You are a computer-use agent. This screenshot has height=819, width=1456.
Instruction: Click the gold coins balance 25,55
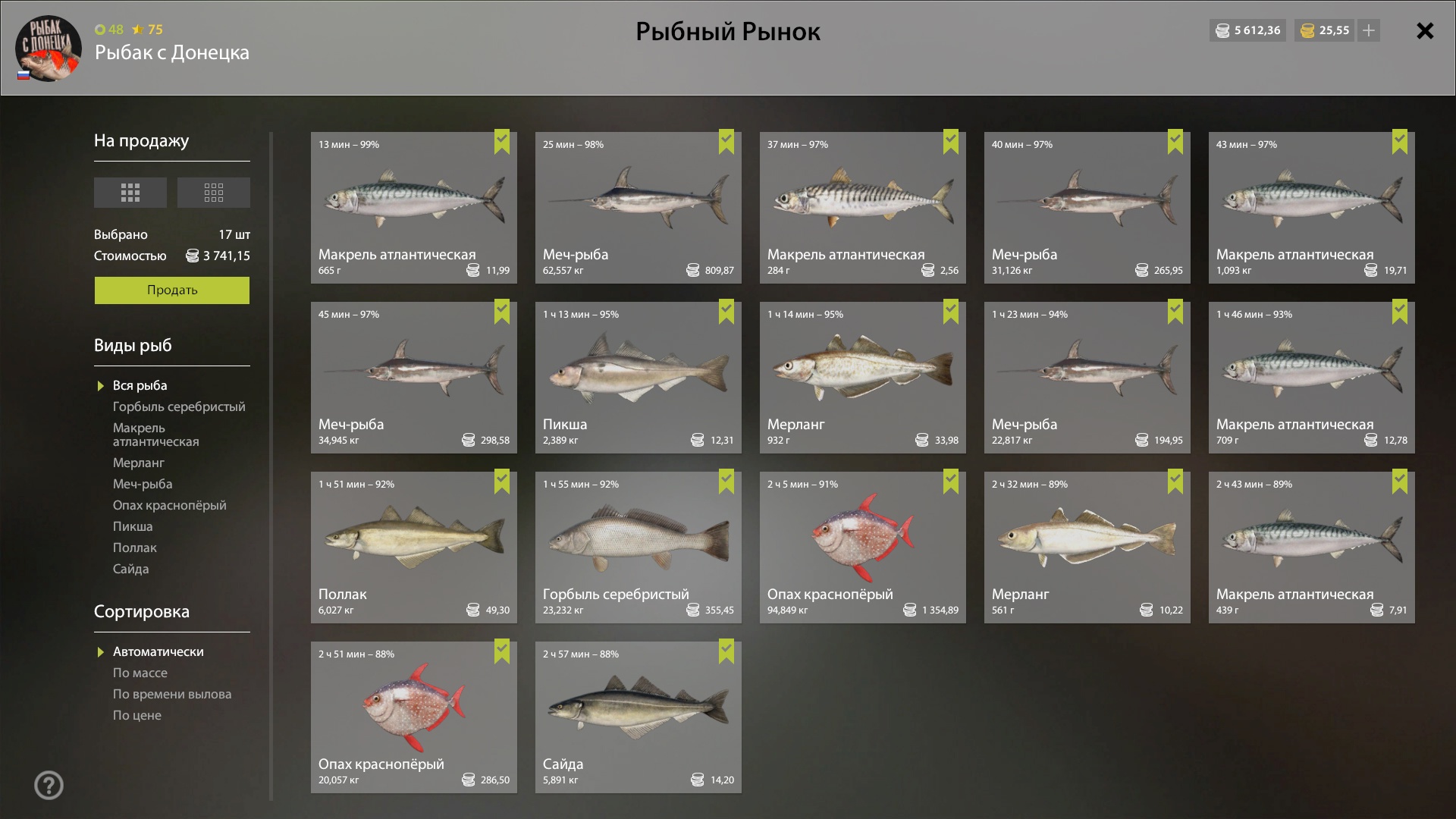coord(1324,30)
